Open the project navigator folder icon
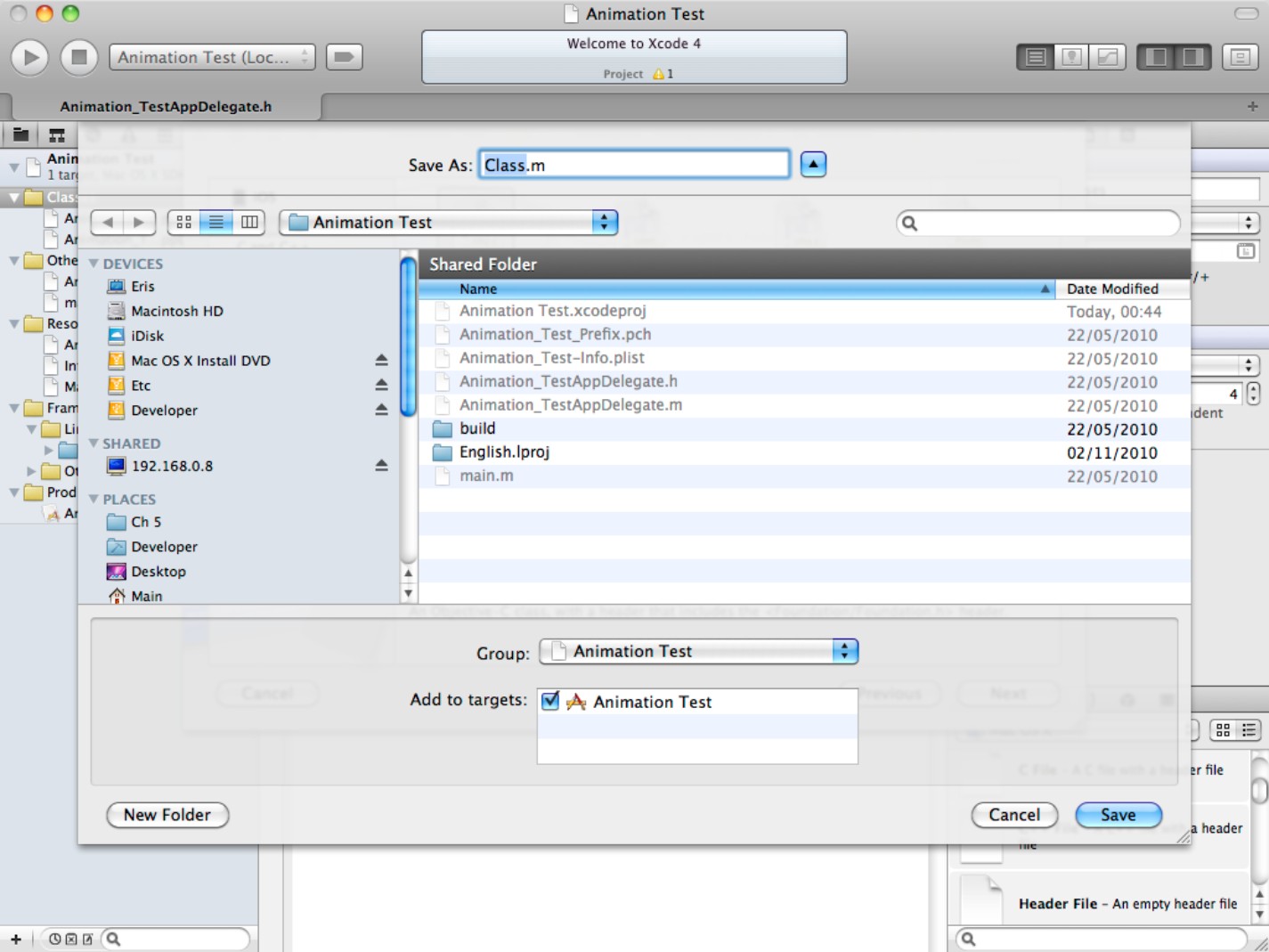Screen dimensions: 1269x952 coord(20,135)
